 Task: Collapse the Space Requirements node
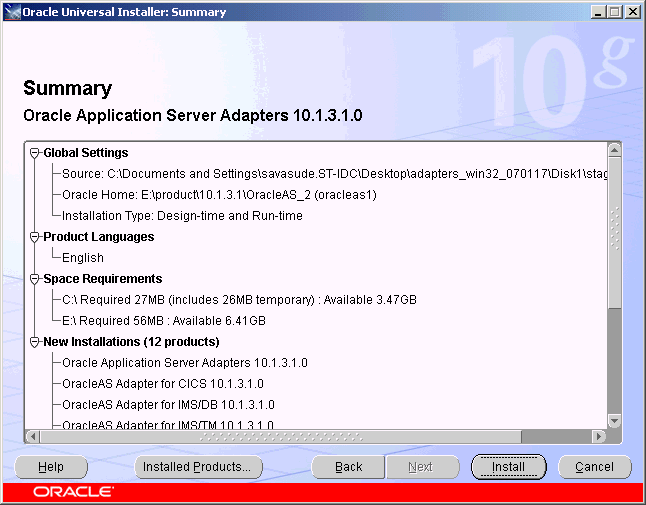[35, 279]
